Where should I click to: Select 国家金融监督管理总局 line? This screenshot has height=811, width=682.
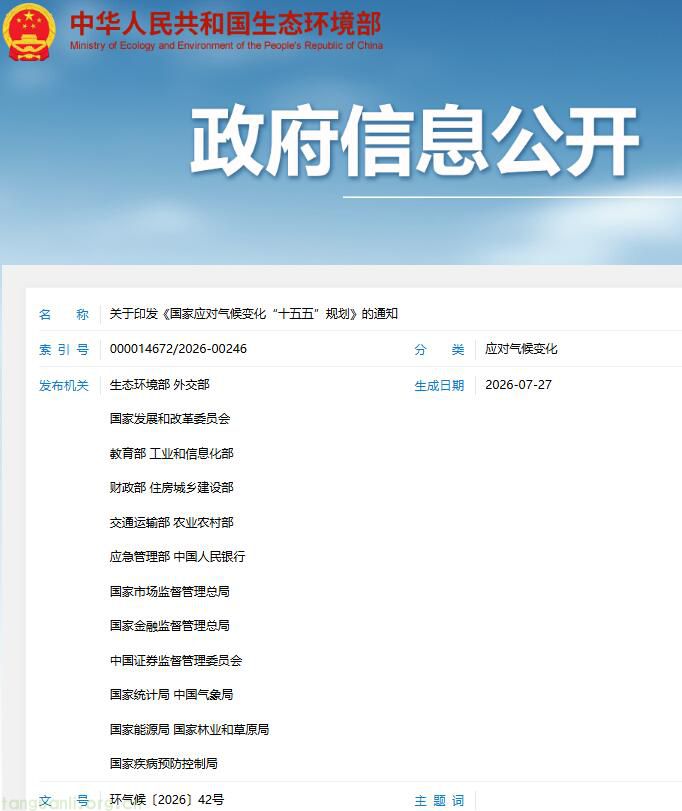170,625
